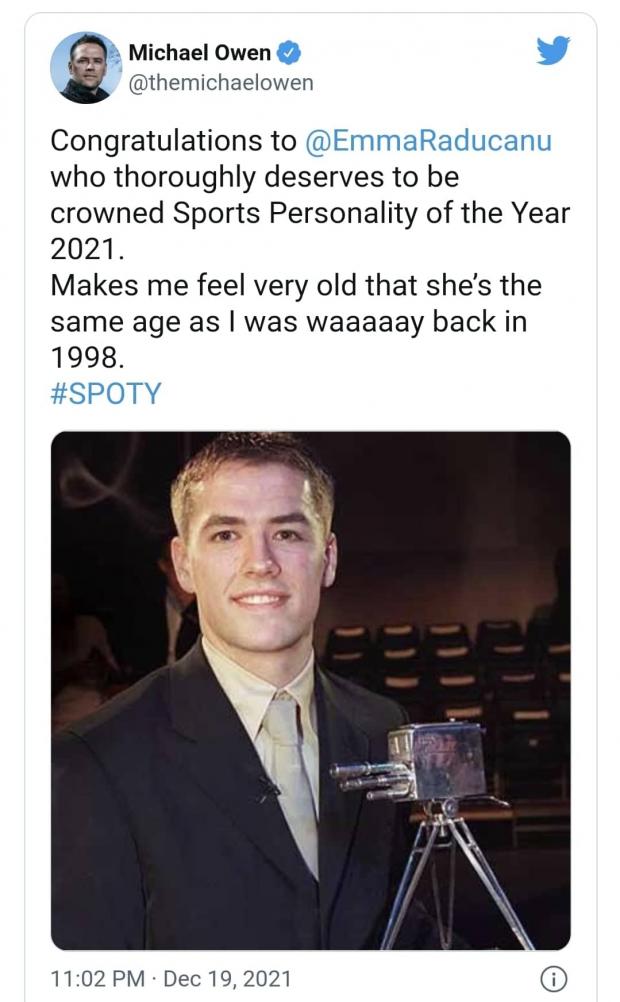The image size is (620, 1002).
Task: Click the Michael Owen display name
Action: pos(199,54)
